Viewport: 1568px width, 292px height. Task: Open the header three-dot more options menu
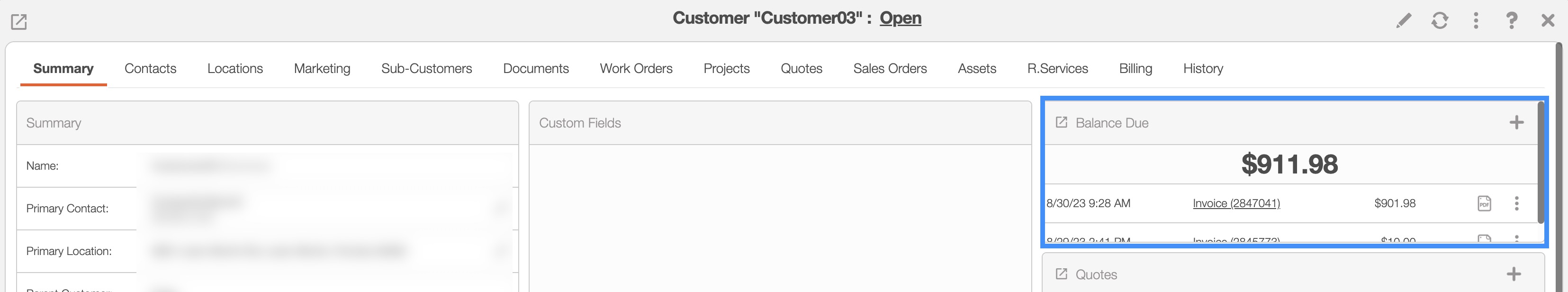pos(1476,21)
